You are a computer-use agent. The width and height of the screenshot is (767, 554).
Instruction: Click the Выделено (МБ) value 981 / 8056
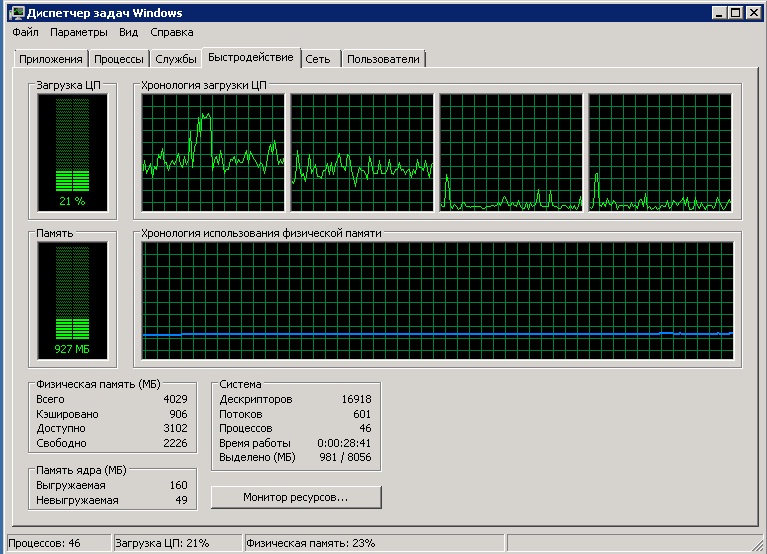pos(345,457)
